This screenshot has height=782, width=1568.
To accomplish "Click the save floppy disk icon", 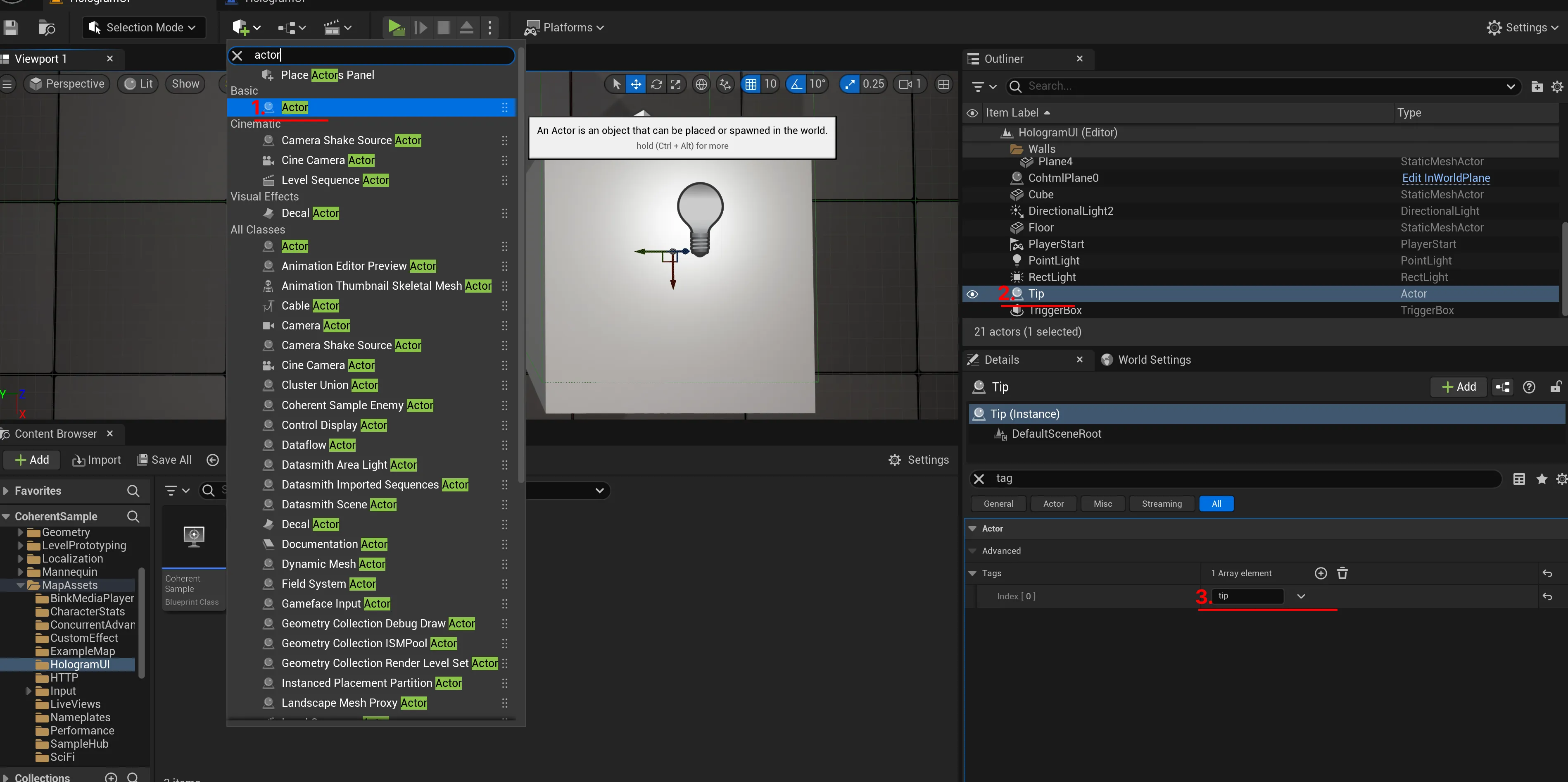I will [10, 27].
